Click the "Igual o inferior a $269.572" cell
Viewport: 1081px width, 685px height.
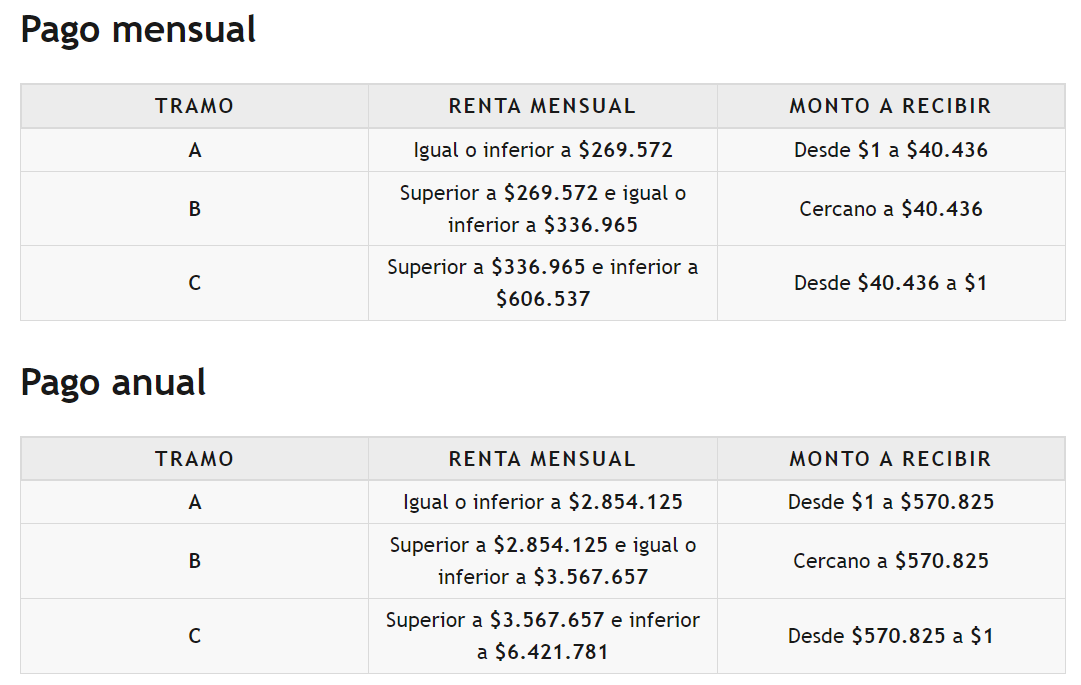542,150
